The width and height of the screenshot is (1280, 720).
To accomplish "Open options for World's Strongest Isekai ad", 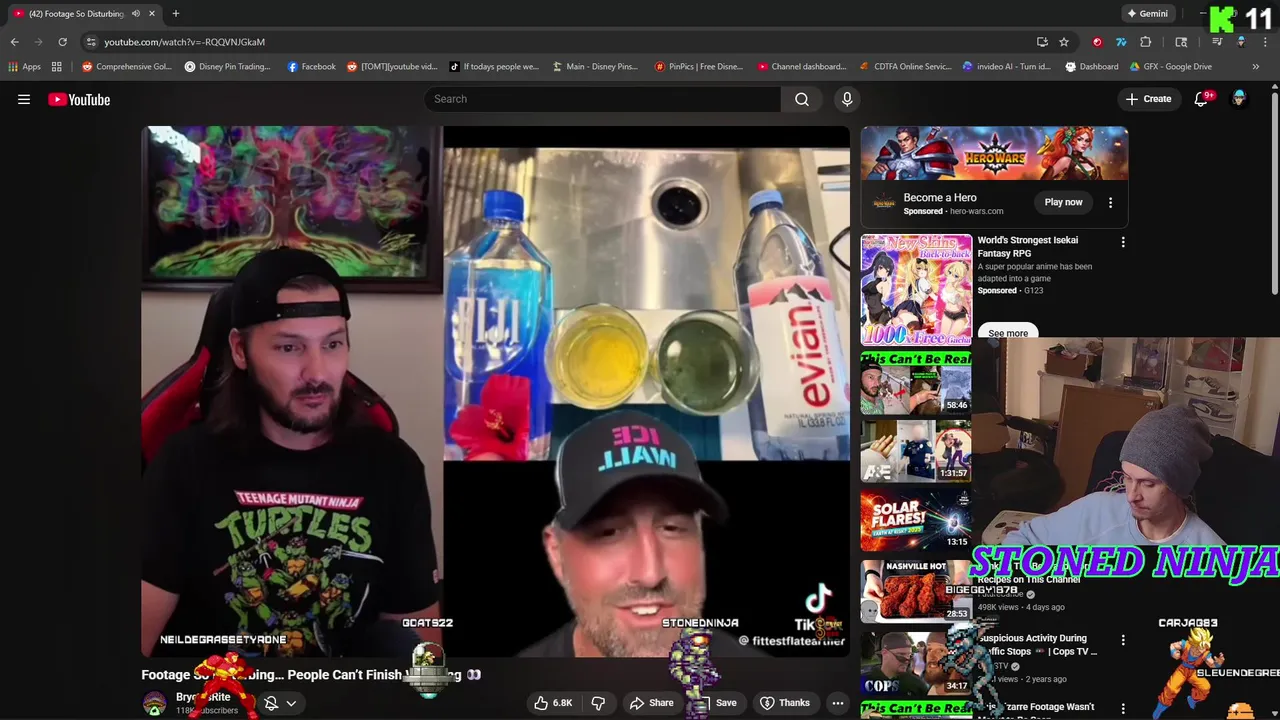I will [1123, 242].
